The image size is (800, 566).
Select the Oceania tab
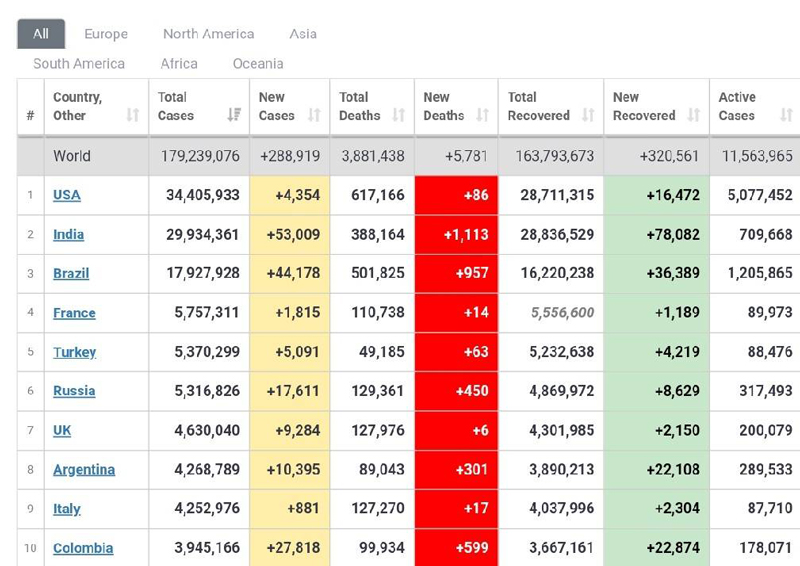tap(258, 63)
